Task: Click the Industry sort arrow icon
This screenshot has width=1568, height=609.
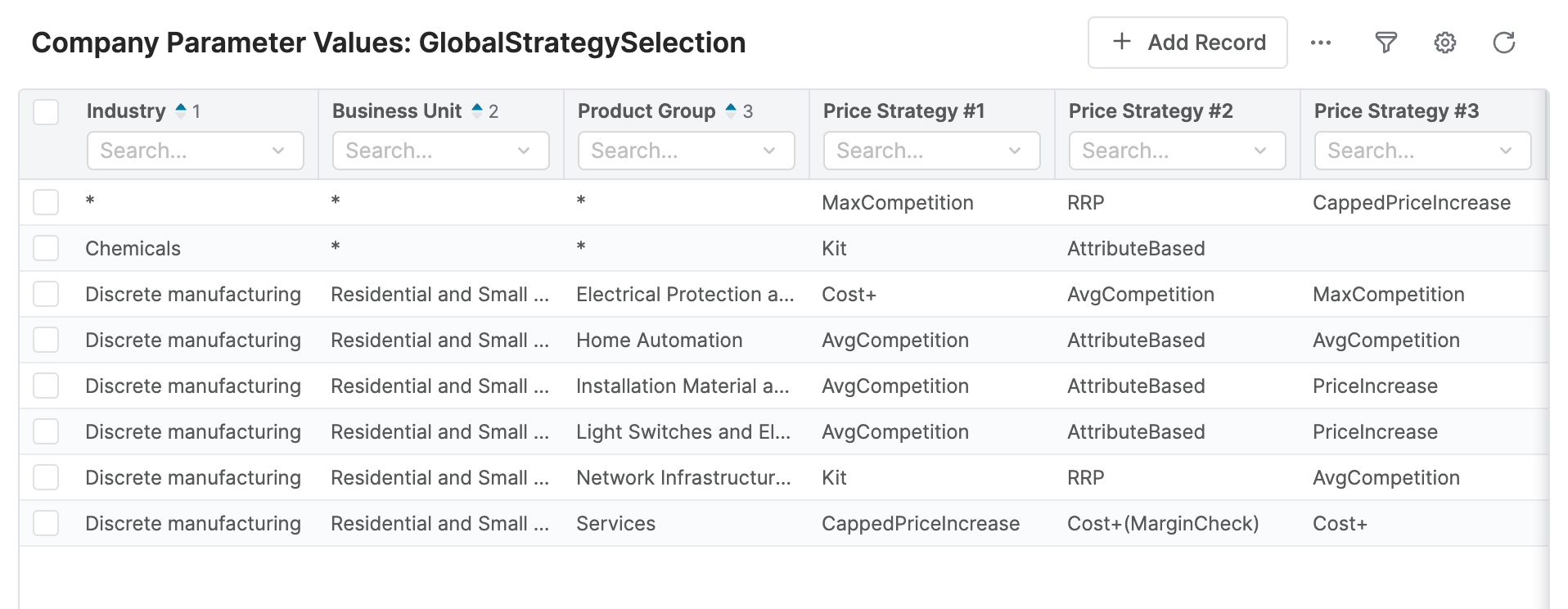Action: (x=182, y=111)
